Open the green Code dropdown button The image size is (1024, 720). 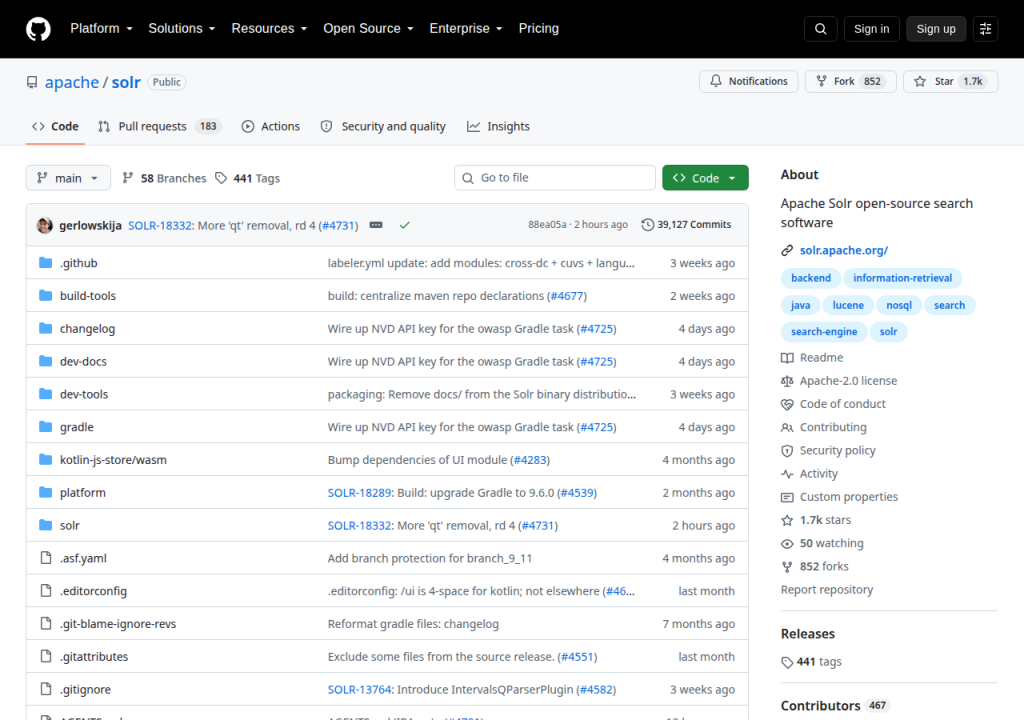(705, 178)
